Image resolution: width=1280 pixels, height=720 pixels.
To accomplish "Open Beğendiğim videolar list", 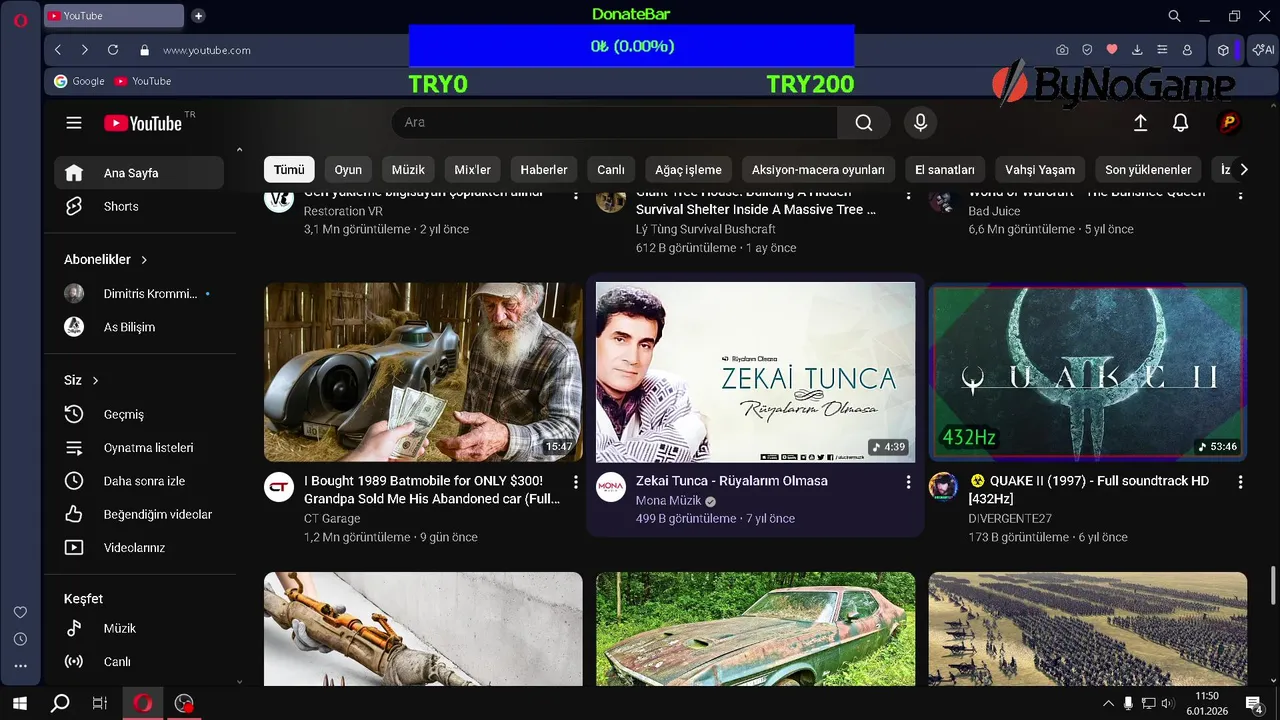I will 139,514.
